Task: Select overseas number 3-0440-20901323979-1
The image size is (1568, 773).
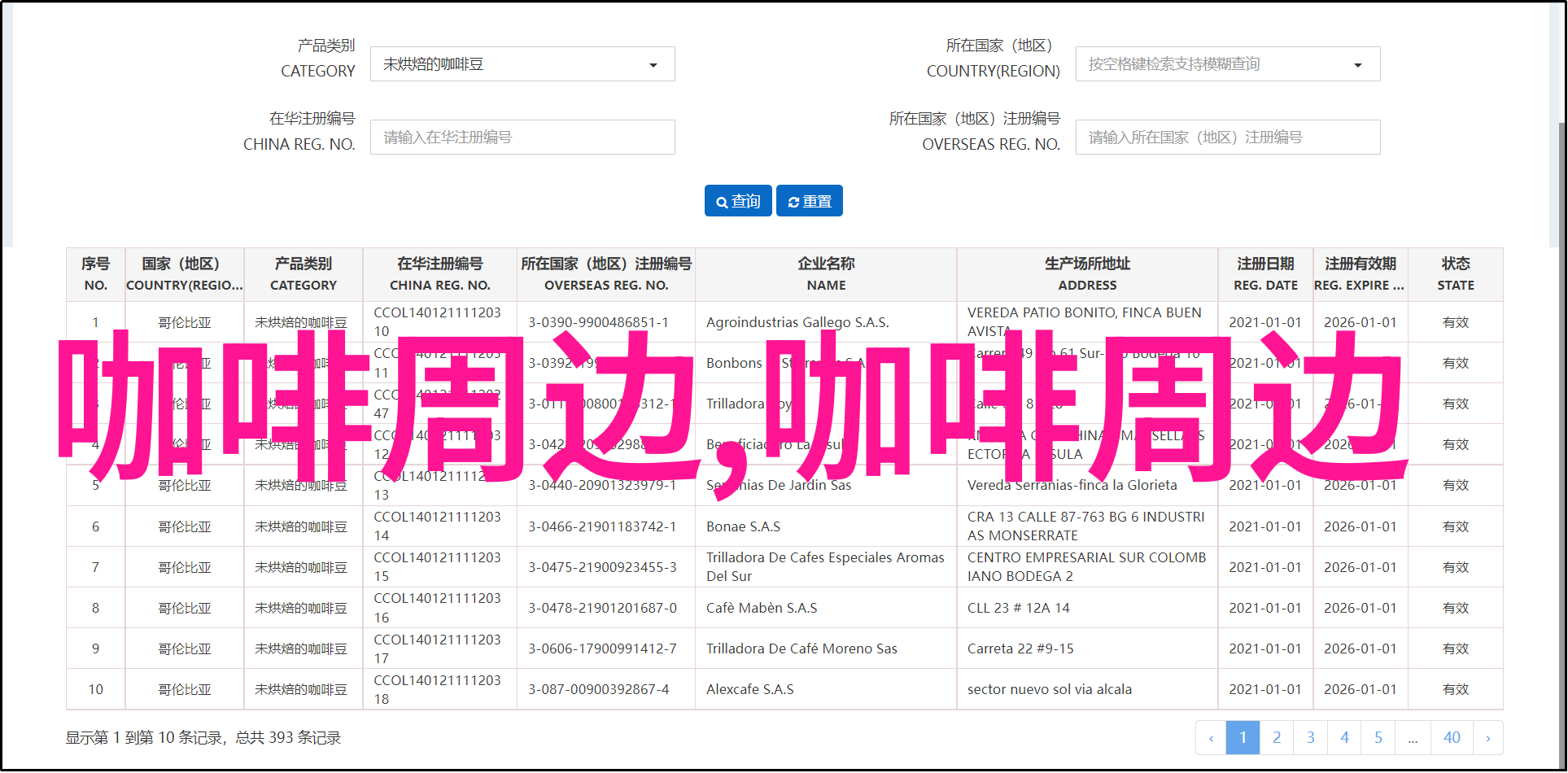Action: tap(602, 485)
